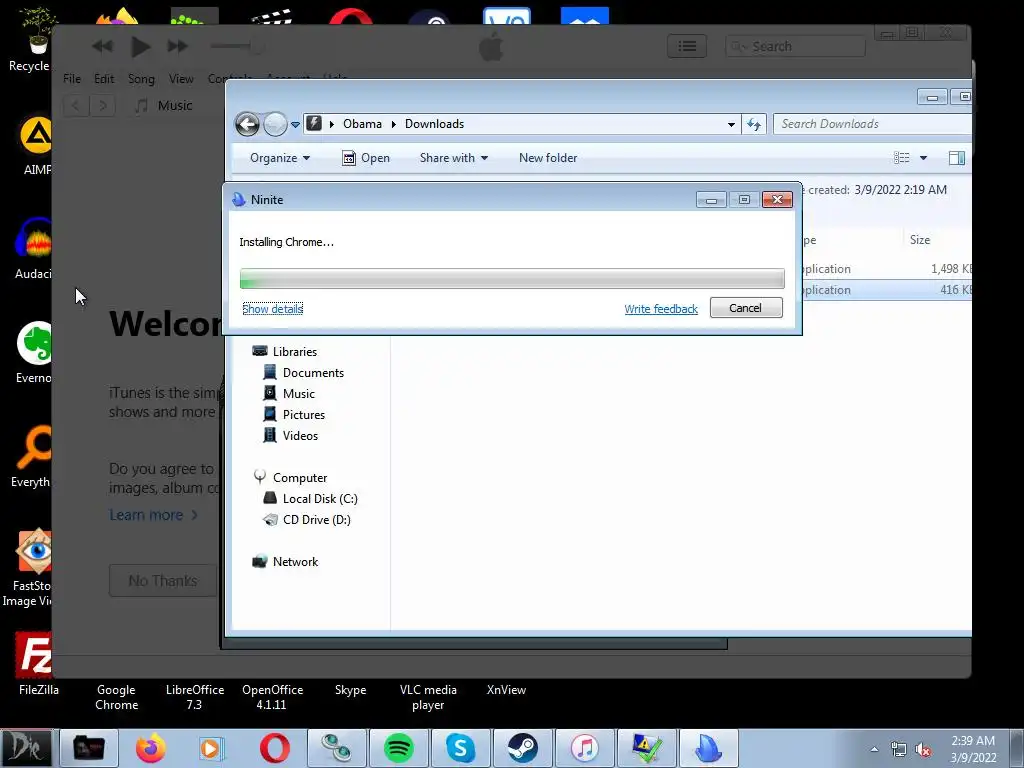Select Computer in the navigation tree

290,477
